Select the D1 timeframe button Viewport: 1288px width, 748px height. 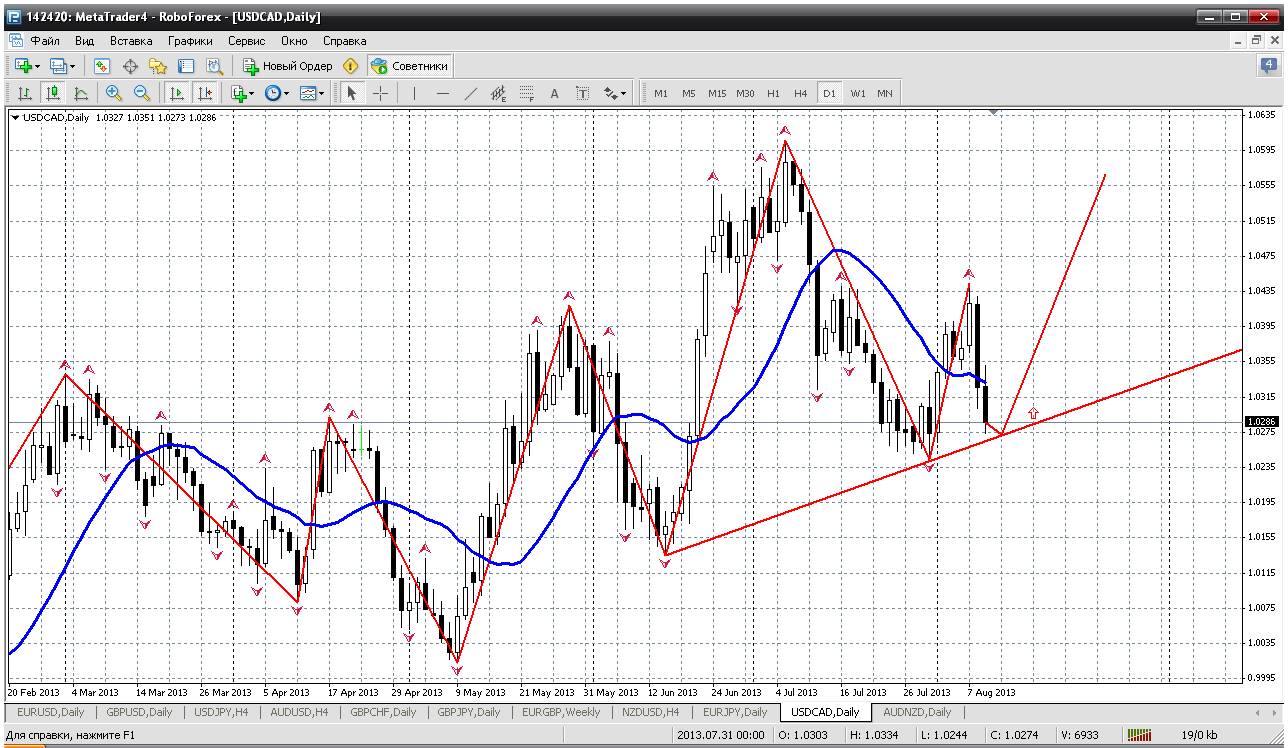tap(829, 93)
